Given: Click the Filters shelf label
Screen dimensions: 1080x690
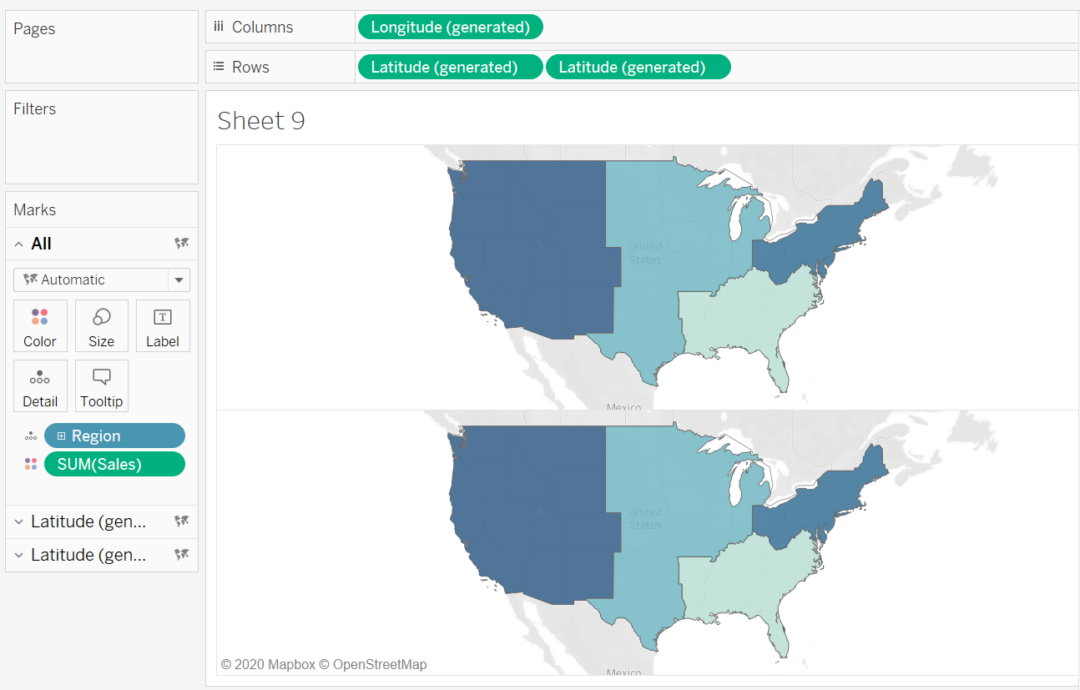Looking at the screenshot, I should click(x=34, y=109).
